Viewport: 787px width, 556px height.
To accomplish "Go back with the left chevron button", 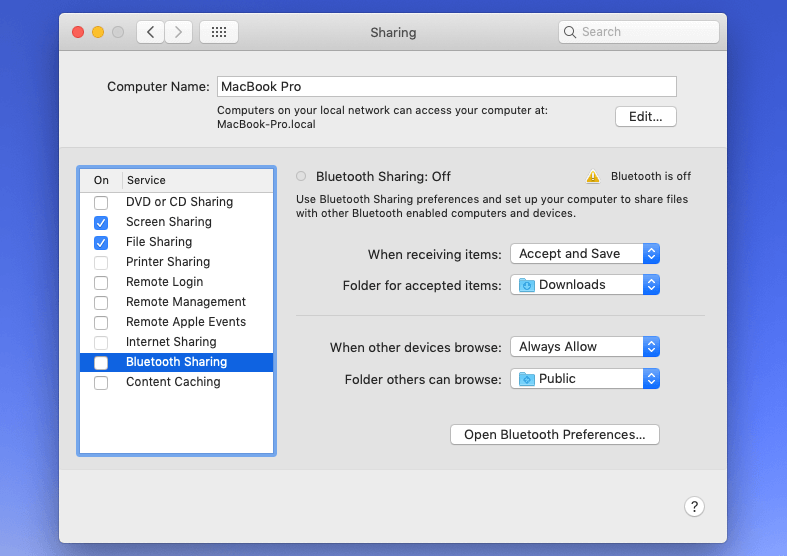I will 151,32.
